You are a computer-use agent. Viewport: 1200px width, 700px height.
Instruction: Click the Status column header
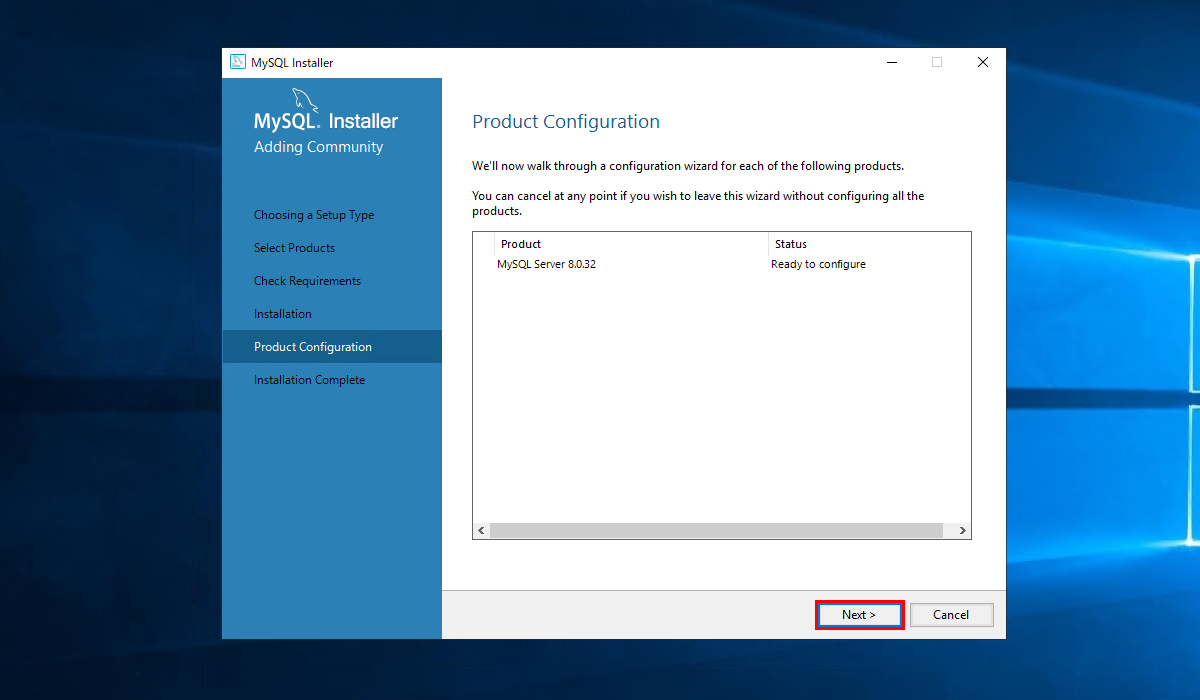[869, 244]
